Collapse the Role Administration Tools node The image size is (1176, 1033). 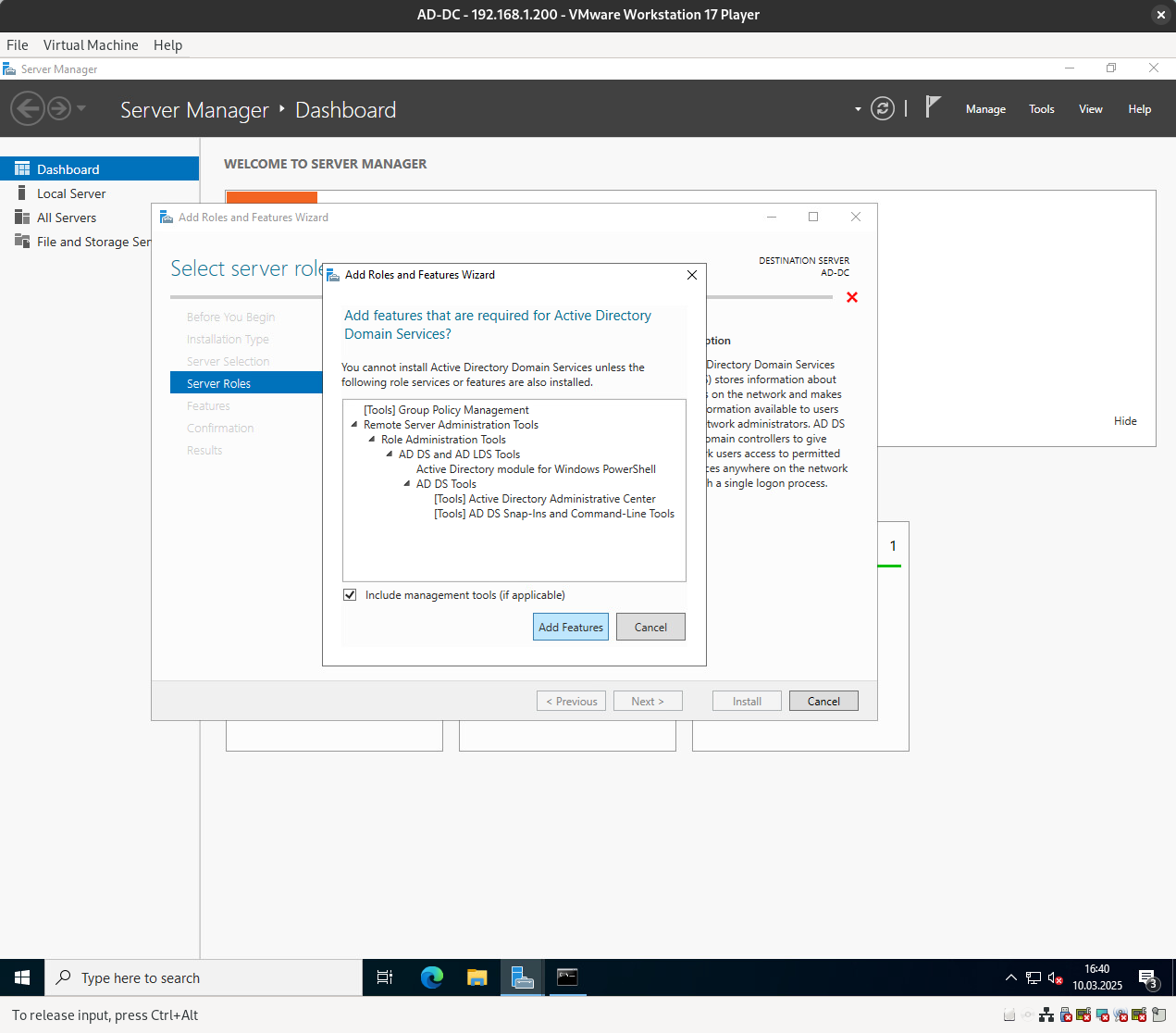coord(372,440)
